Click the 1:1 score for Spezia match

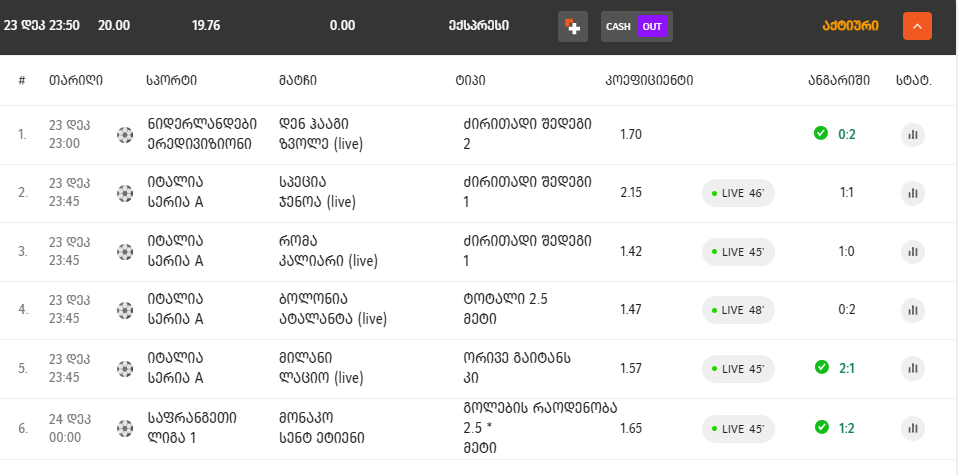[x=847, y=193]
